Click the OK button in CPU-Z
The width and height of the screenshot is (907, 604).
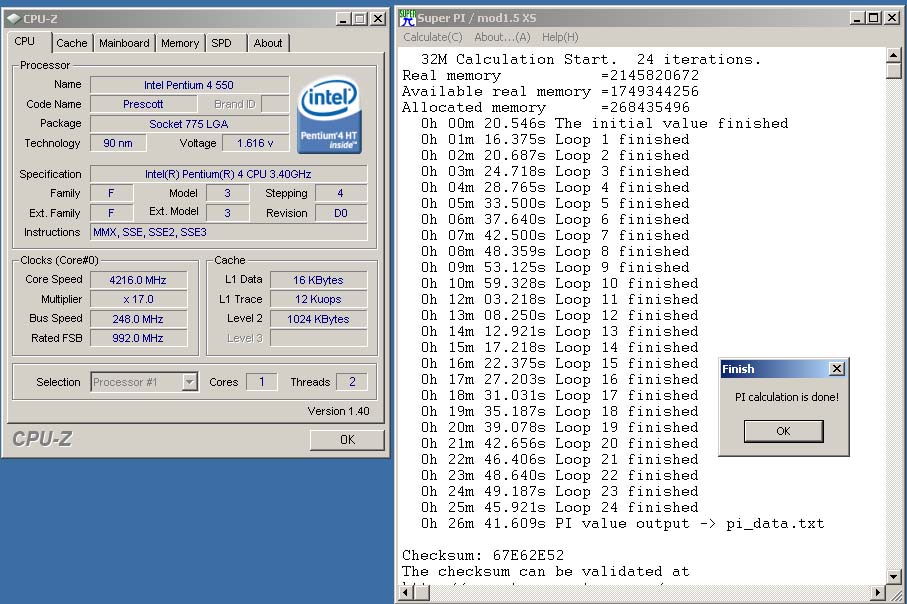347,440
